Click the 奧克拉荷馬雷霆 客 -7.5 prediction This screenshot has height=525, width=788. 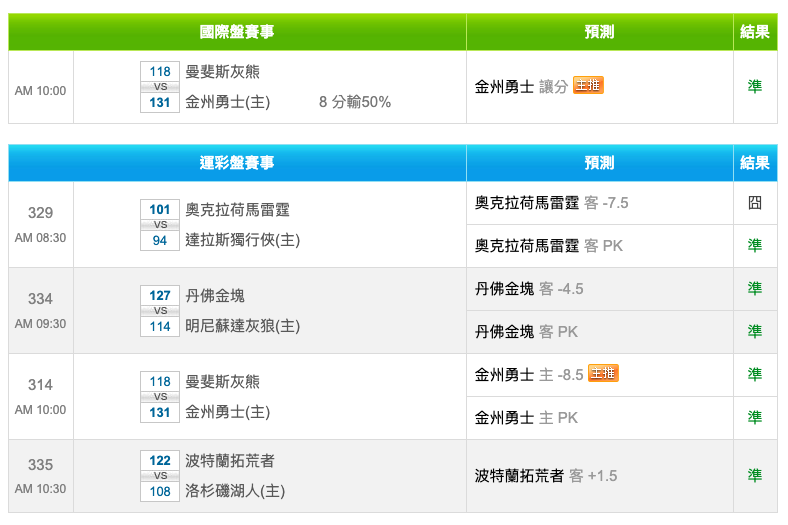point(551,203)
